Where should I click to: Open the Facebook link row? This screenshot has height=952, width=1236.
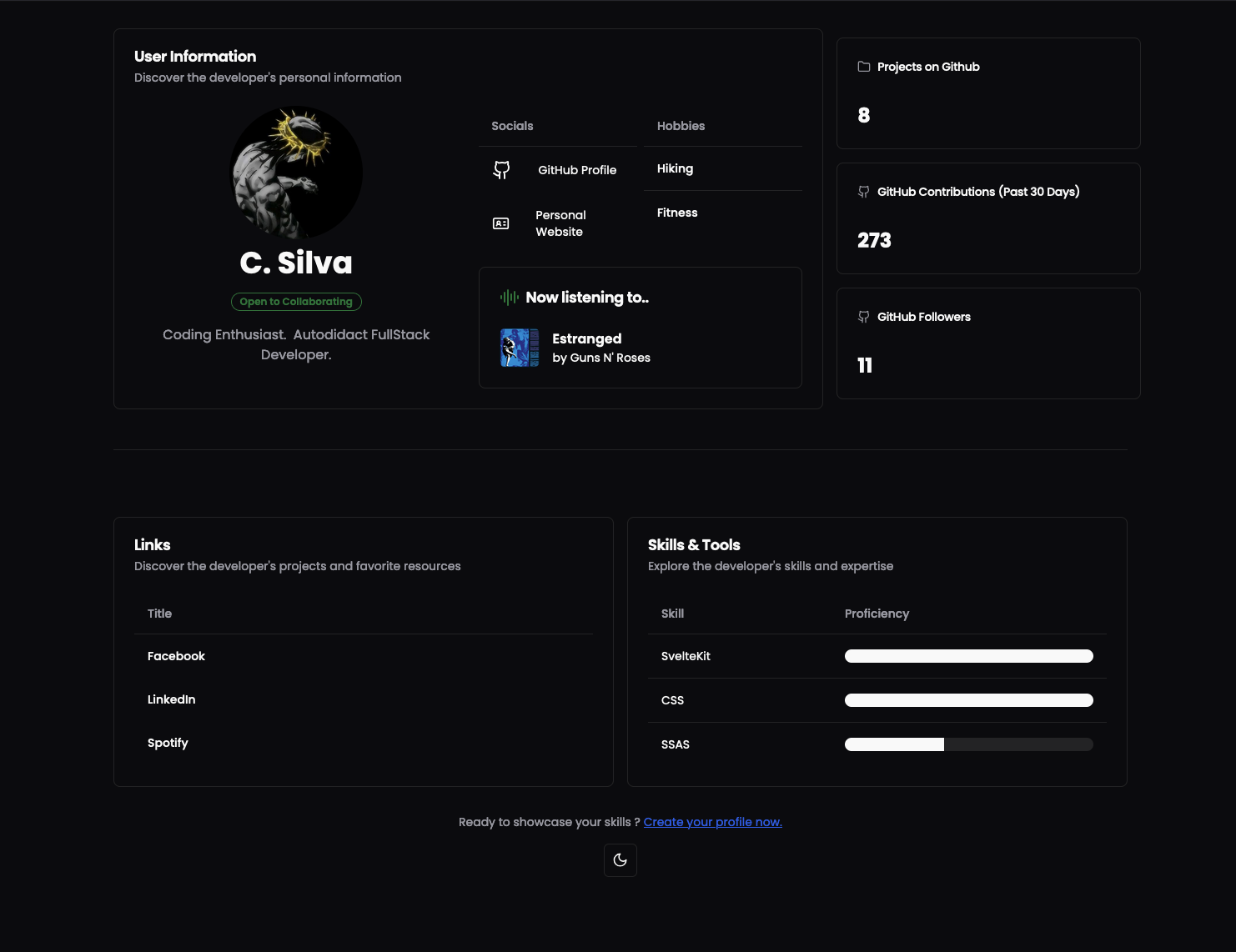[x=364, y=656]
